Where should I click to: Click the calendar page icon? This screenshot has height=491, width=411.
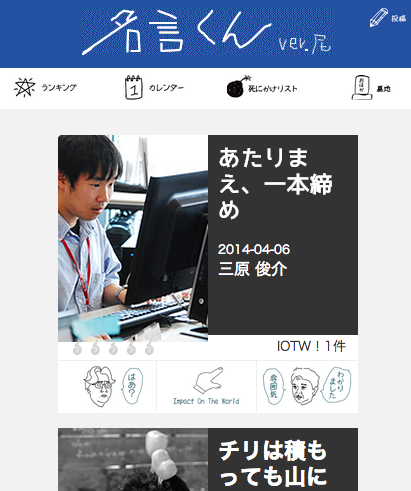(134, 87)
